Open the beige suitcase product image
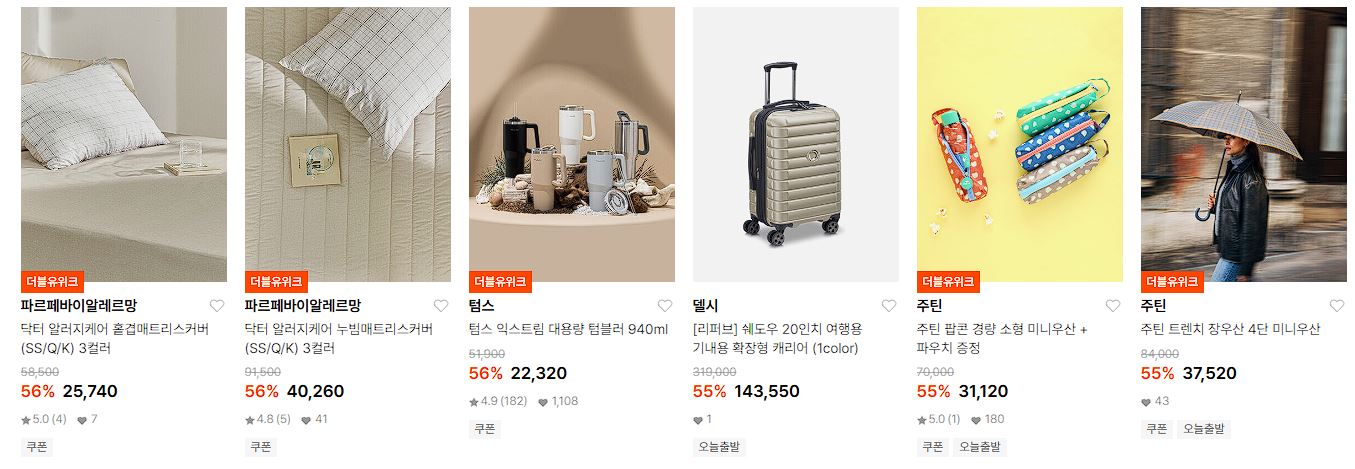This screenshot has height=469, width=1355. pos(796,145)
